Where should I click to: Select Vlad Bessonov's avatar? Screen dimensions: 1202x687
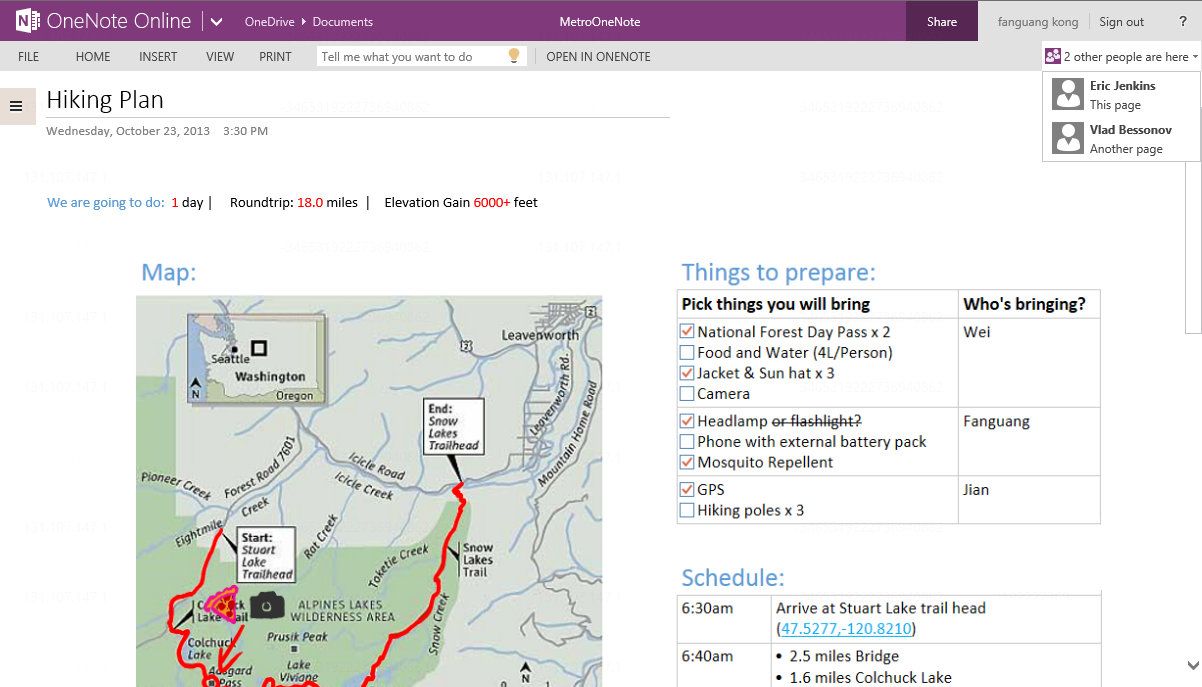(x=1067, y=138)
